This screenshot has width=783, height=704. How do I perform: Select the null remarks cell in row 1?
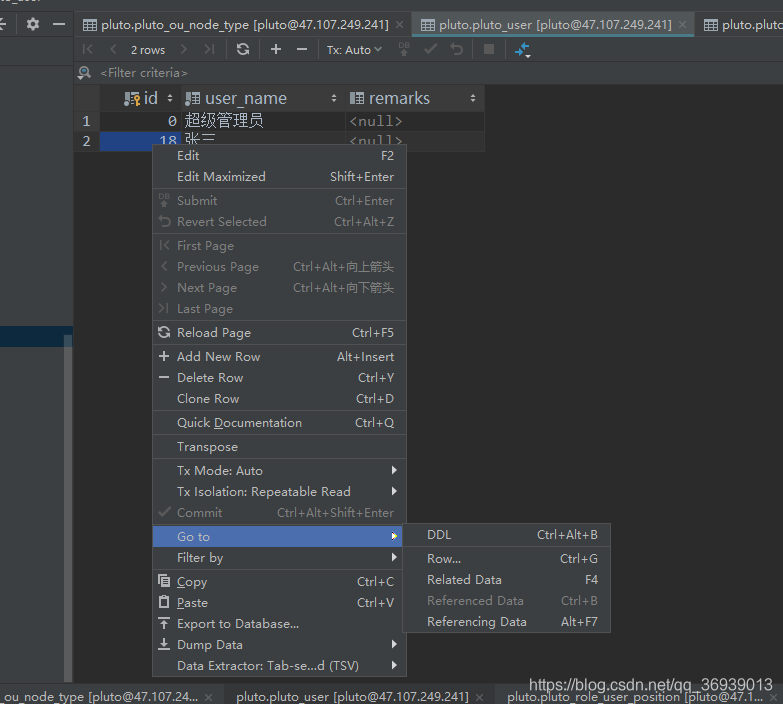click(414, 121)
